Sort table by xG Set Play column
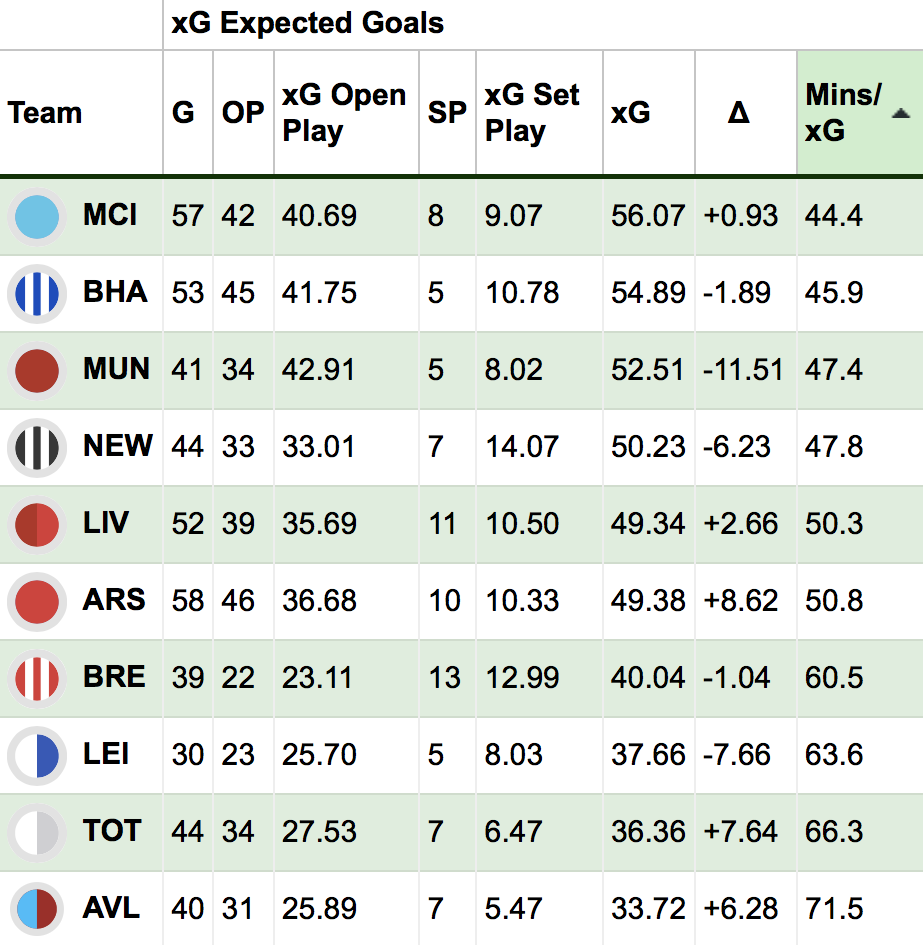 pos(532,113)
